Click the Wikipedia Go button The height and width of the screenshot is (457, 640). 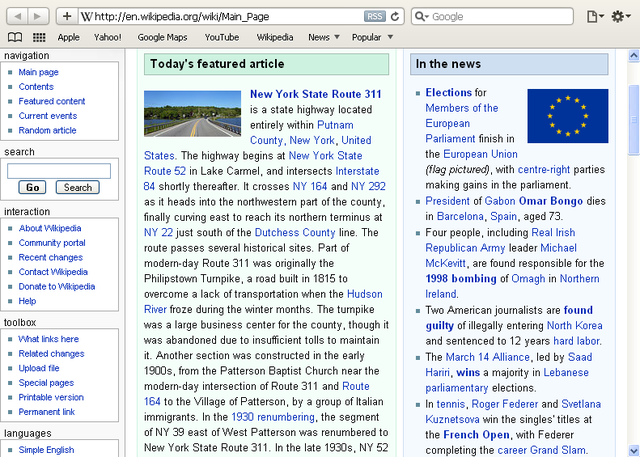(32, 187)
